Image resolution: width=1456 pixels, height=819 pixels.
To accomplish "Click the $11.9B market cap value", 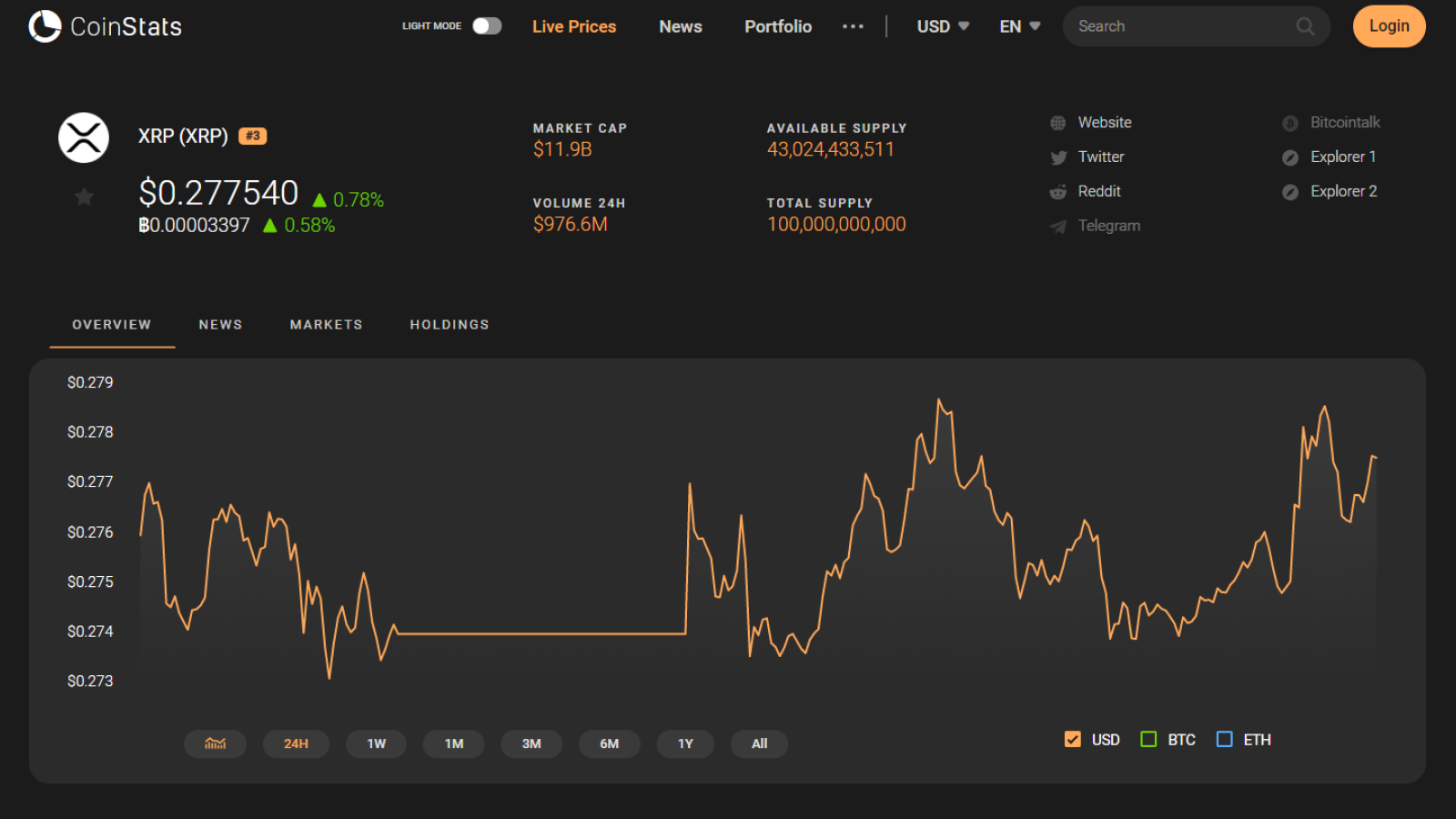I will 562,149.
